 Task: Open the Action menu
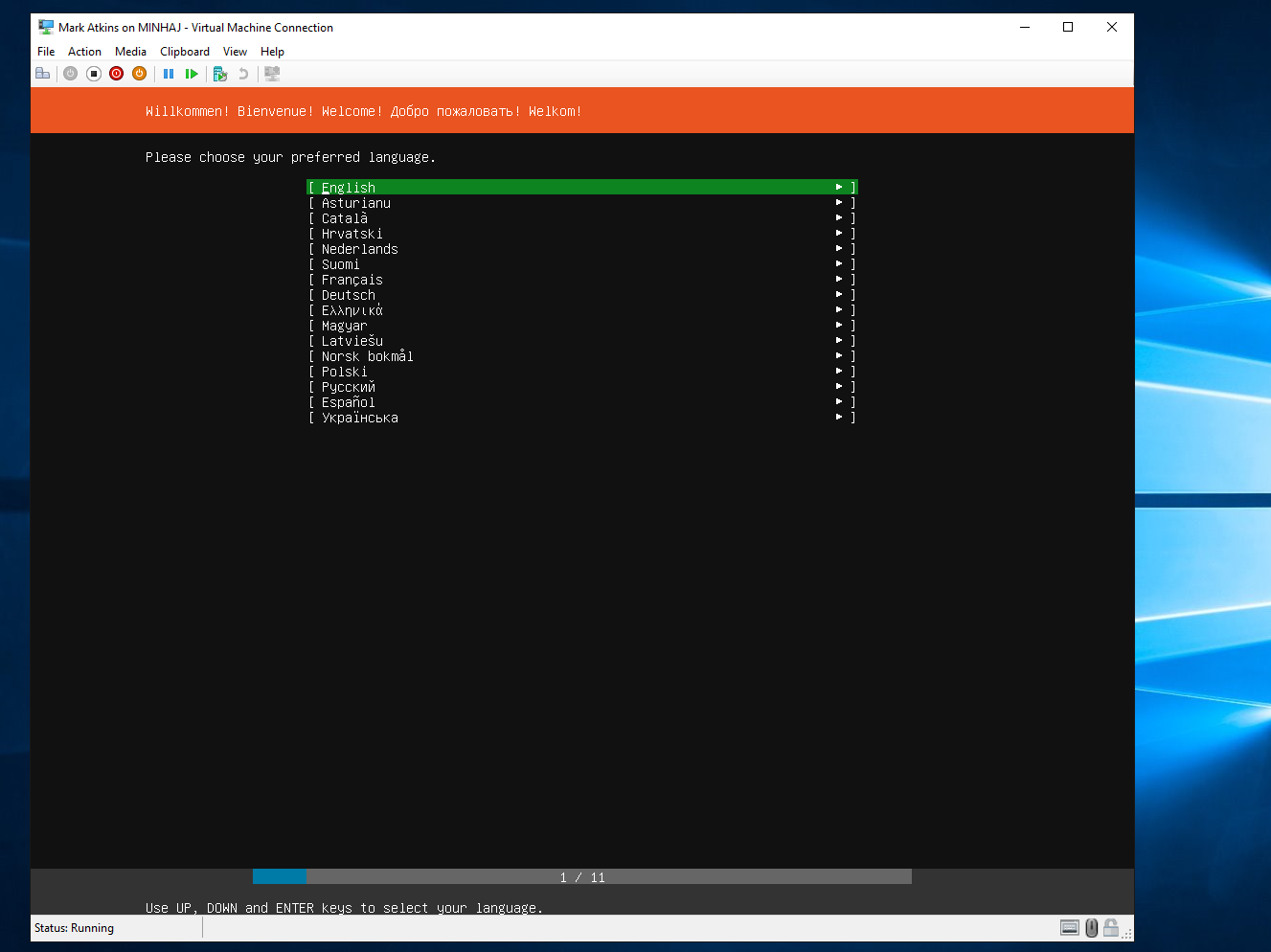(x=84, y=52)
